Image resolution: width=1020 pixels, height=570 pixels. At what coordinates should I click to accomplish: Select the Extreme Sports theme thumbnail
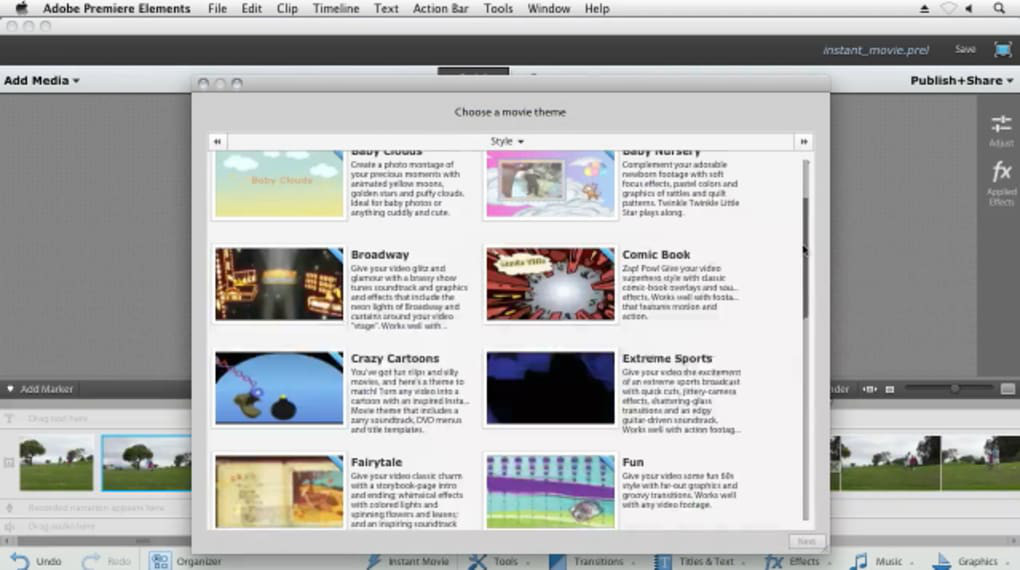click(550, 388)
